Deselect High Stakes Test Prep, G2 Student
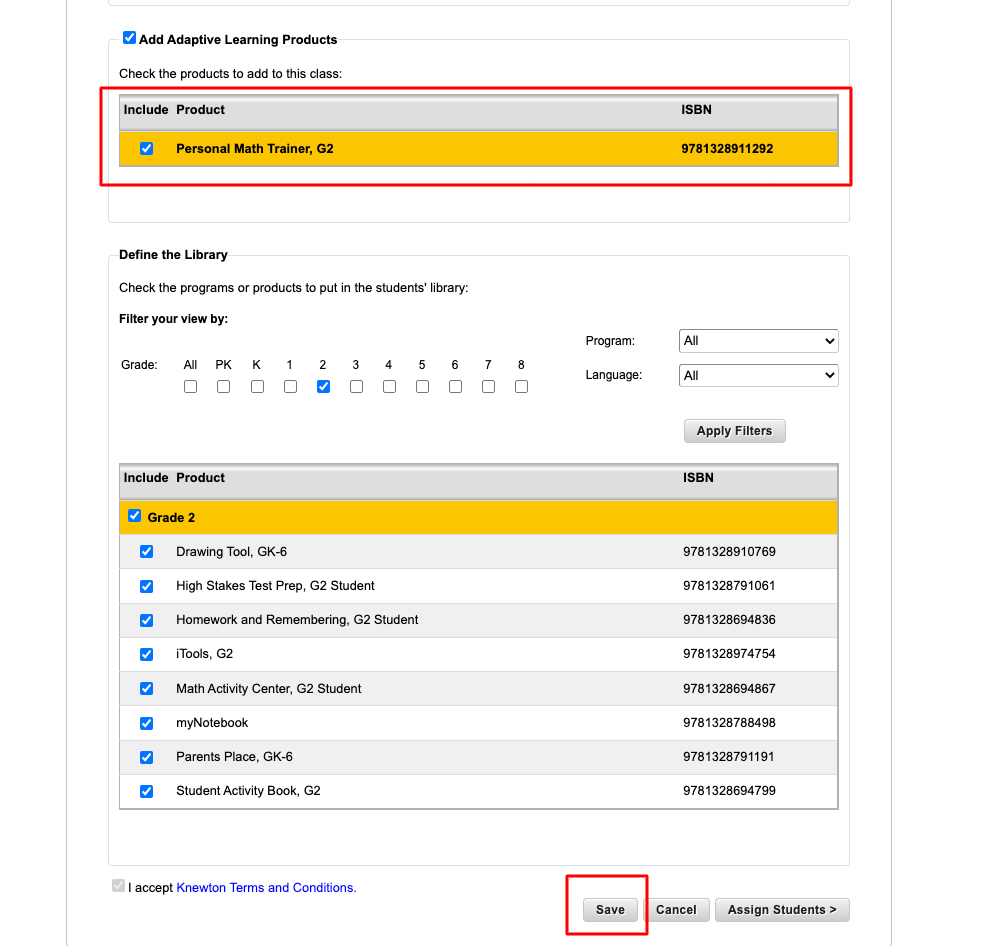 pos(146,586)
